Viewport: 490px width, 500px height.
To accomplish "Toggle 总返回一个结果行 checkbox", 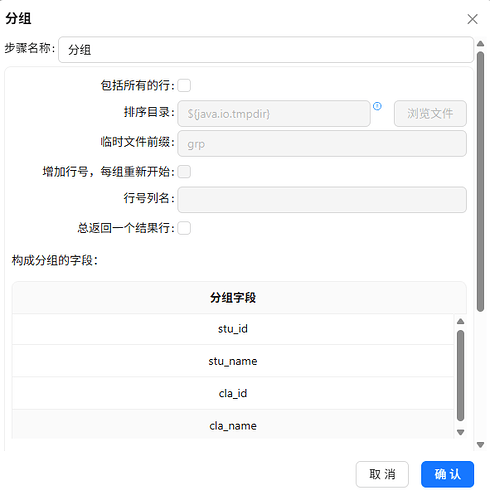I will 184,228.
